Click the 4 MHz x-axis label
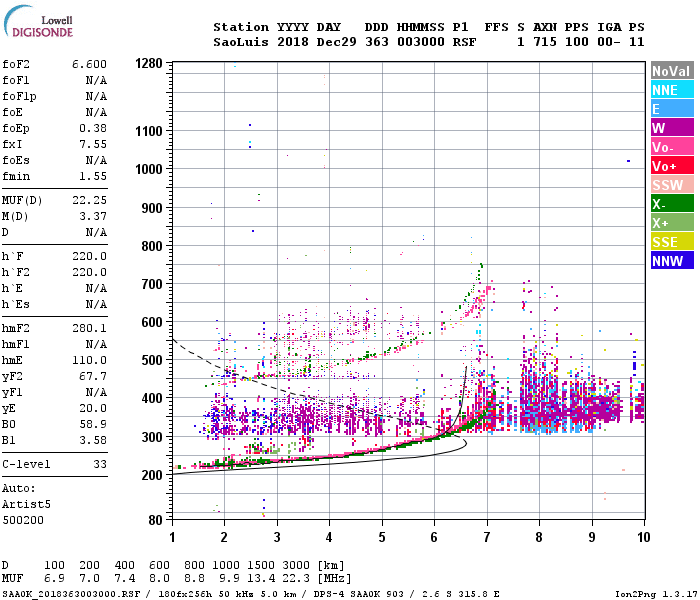Screen dimensions: 700x600 point(329,537)
